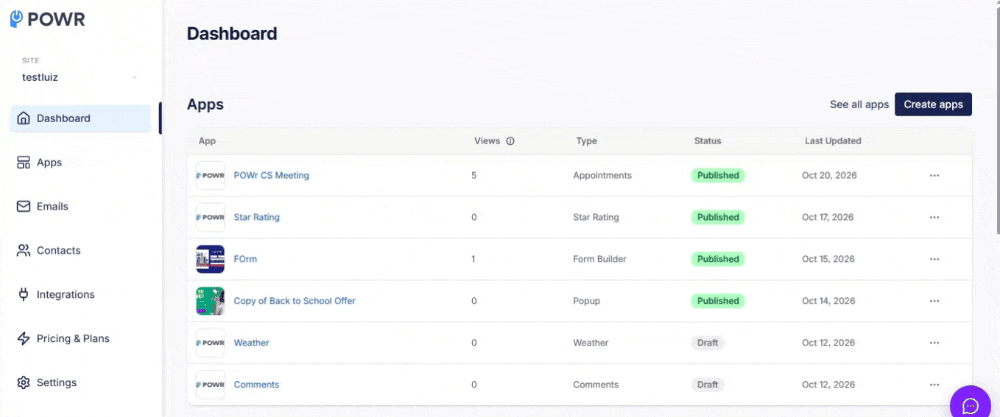Click the Dashboard home icon in sidebar
The height and width of the screenshot is (417, 1000).
tap(24, 119)
